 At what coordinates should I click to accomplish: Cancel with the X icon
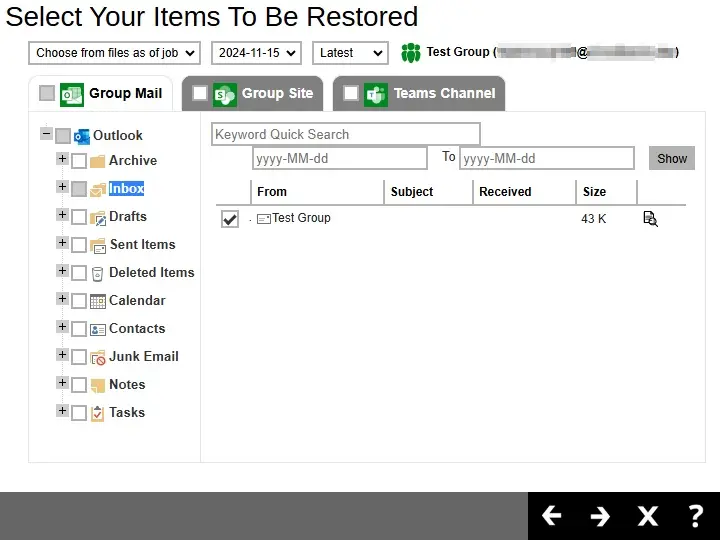coord(648,516)
